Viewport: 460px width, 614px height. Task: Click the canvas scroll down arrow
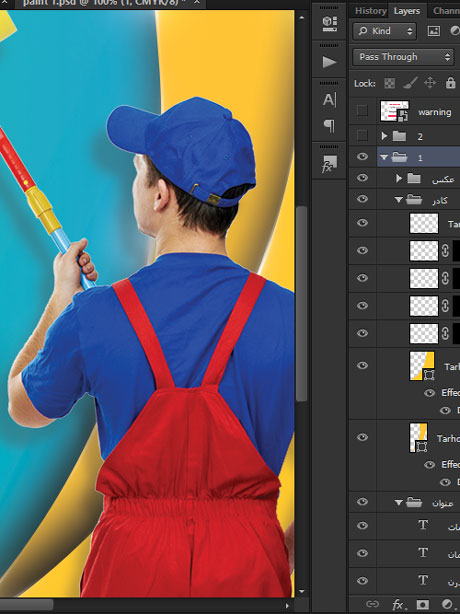[x=301, y=591]
